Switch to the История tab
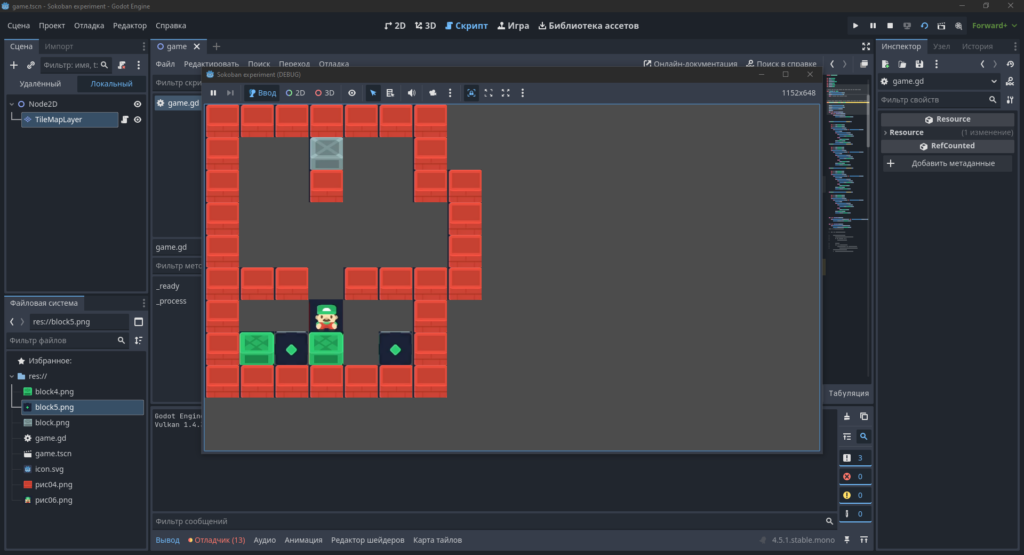Screen dimensions: 1024x555 pos(977,46)
